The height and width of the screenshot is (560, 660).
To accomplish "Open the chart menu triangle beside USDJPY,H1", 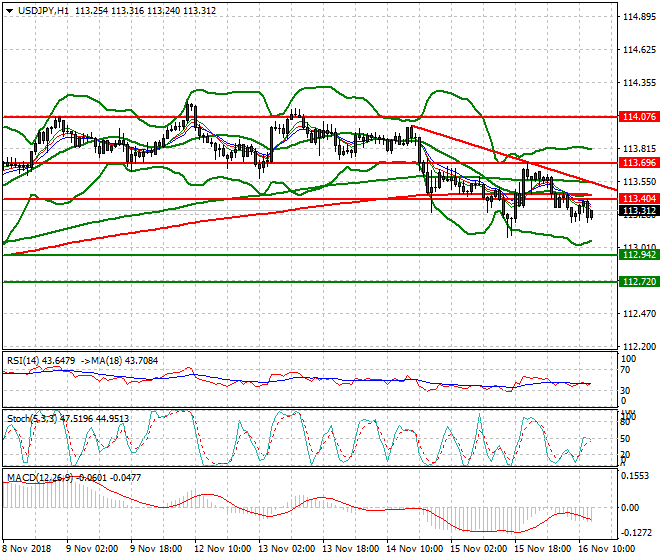I will click(x=9, y=11).
